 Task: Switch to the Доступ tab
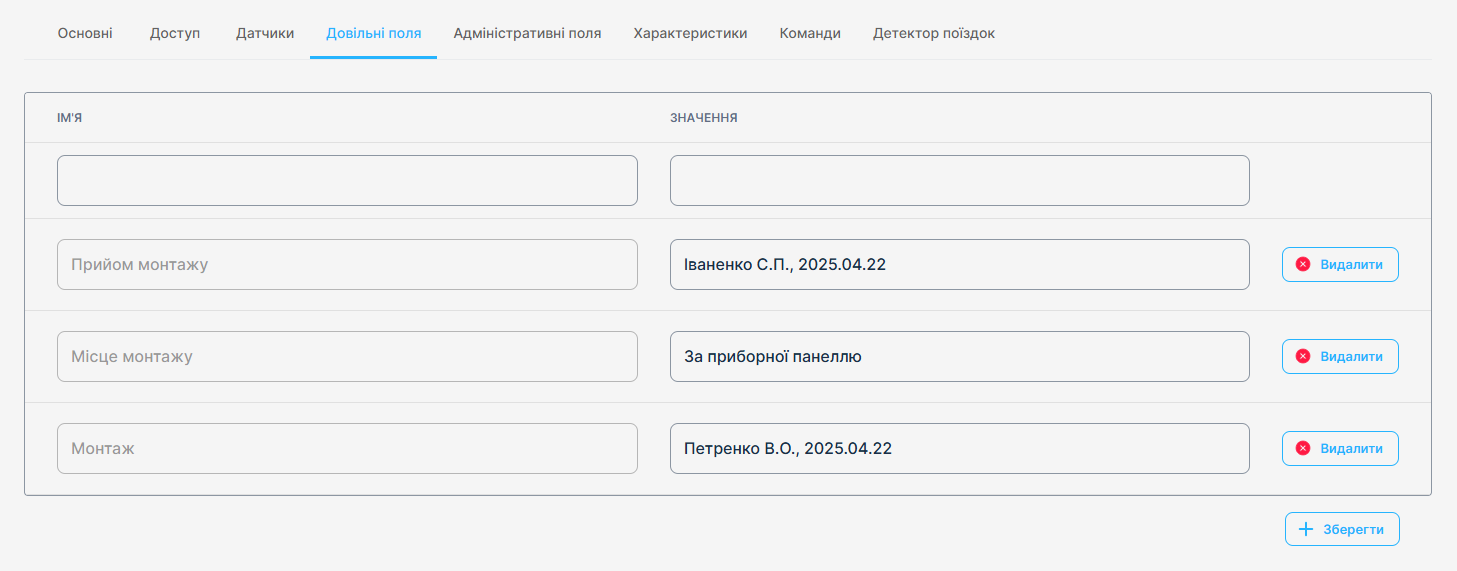coord(175,33)
